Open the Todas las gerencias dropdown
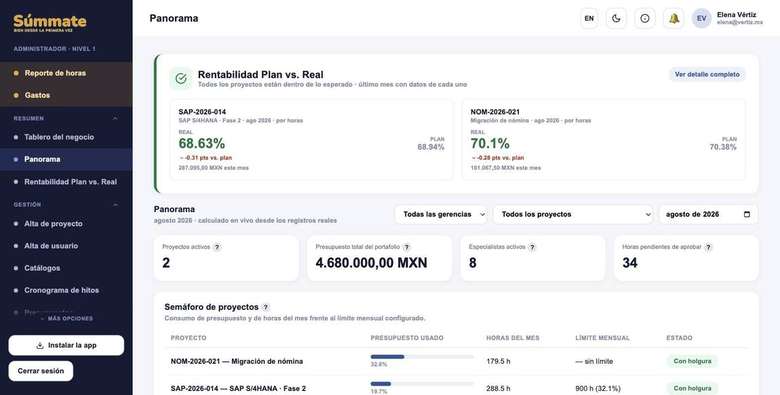Image resolution: width=780 pixels, height=395 pixels. click(441, 214)
